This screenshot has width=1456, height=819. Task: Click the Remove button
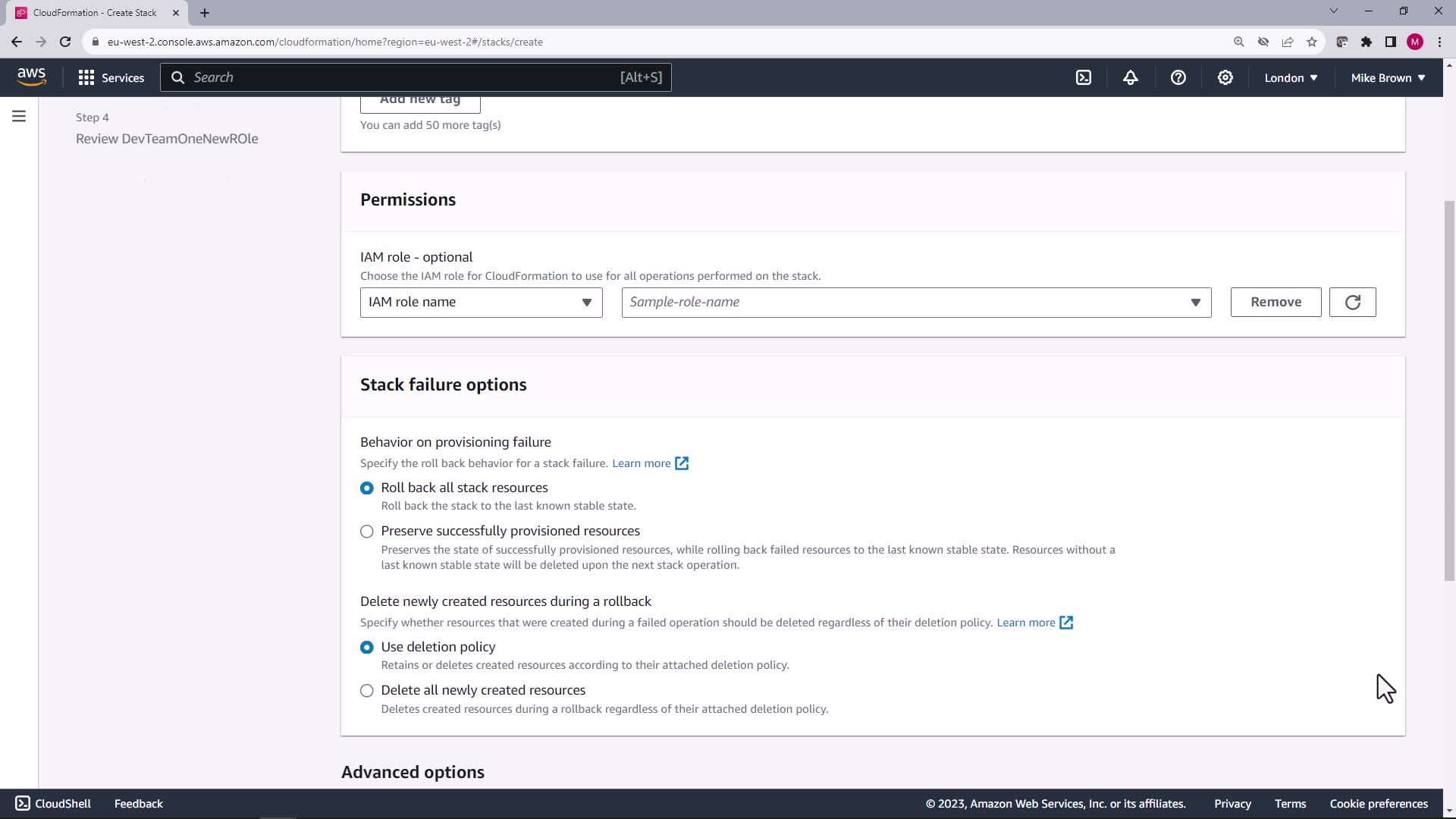pyautogui.click(x=1276, y=302)
